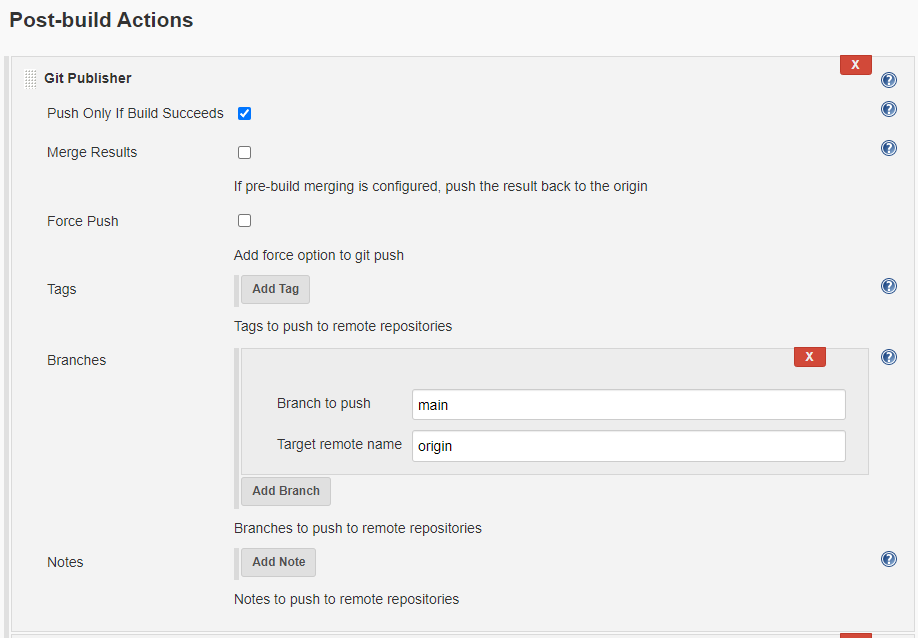The width and height of the screenshot is (918, 638).
Task: Click the Add Note button
Action: pyautogui.click(x=278, y=562)
